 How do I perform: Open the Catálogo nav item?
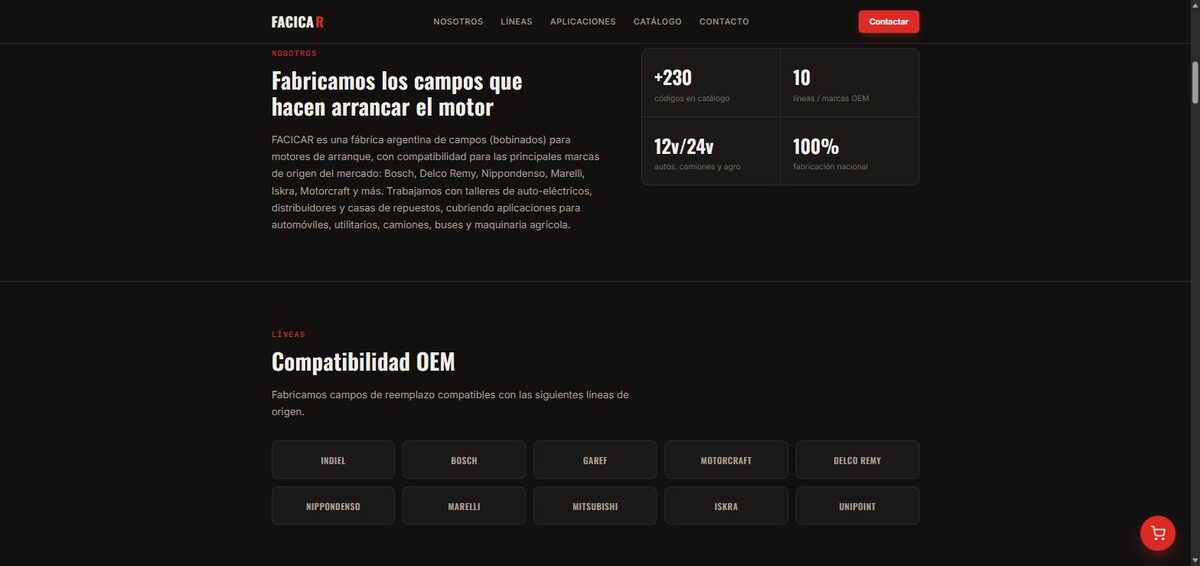coord(657,22)
